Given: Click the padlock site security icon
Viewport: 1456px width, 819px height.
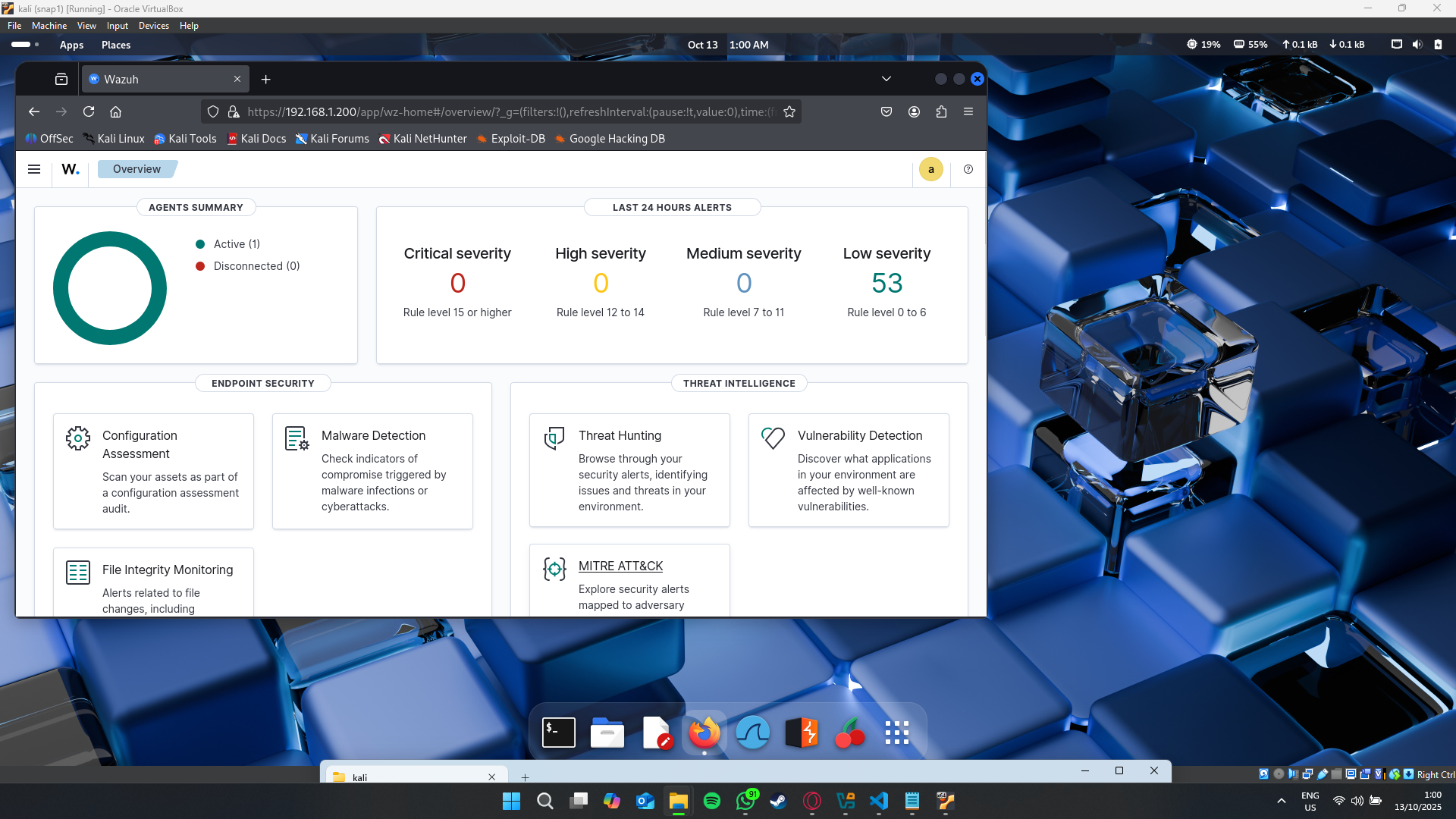Looking at the screenshot, I should point(234,111).
